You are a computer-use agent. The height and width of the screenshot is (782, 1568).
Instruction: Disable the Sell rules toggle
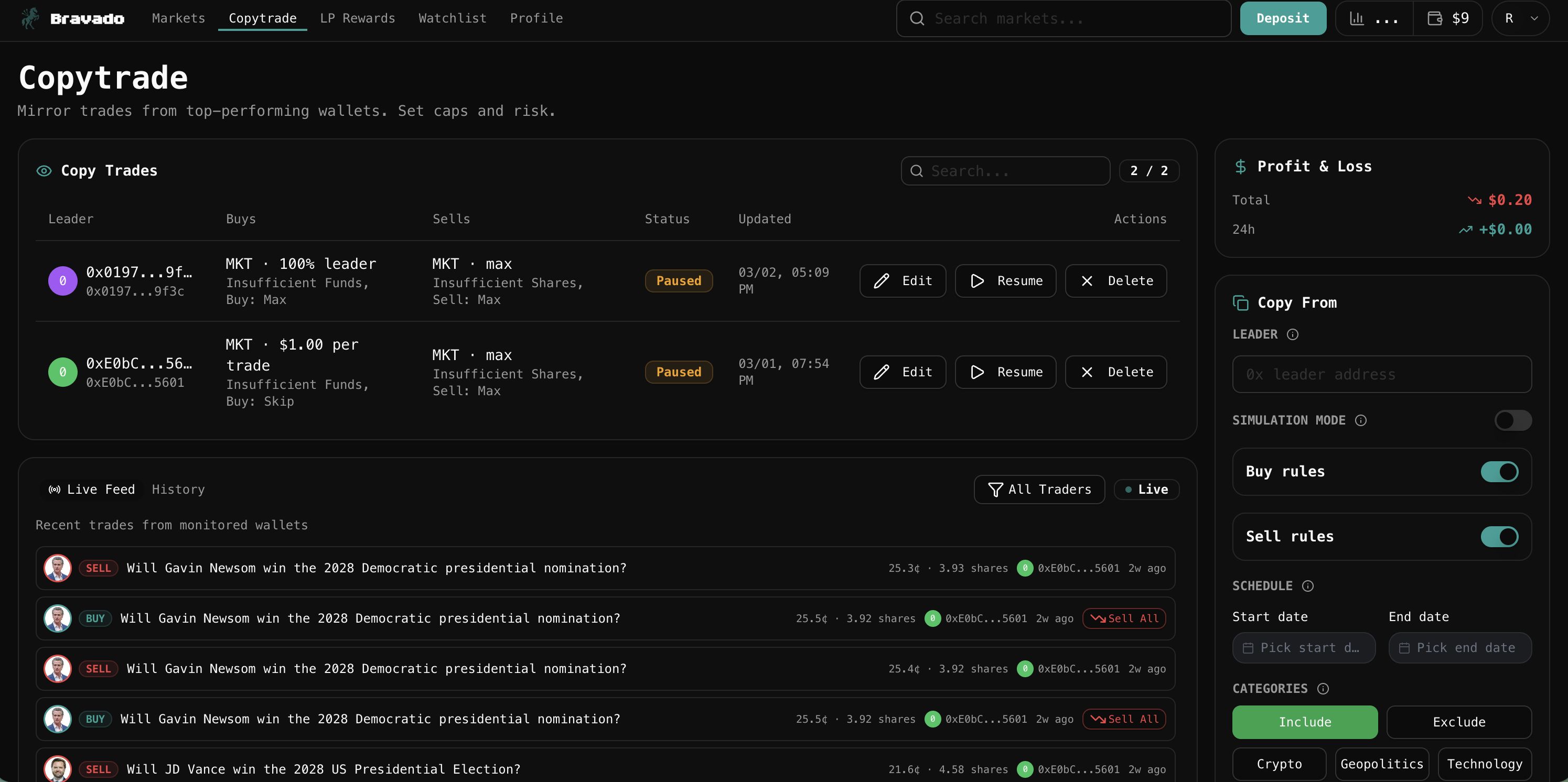(x=1499, y=536)
